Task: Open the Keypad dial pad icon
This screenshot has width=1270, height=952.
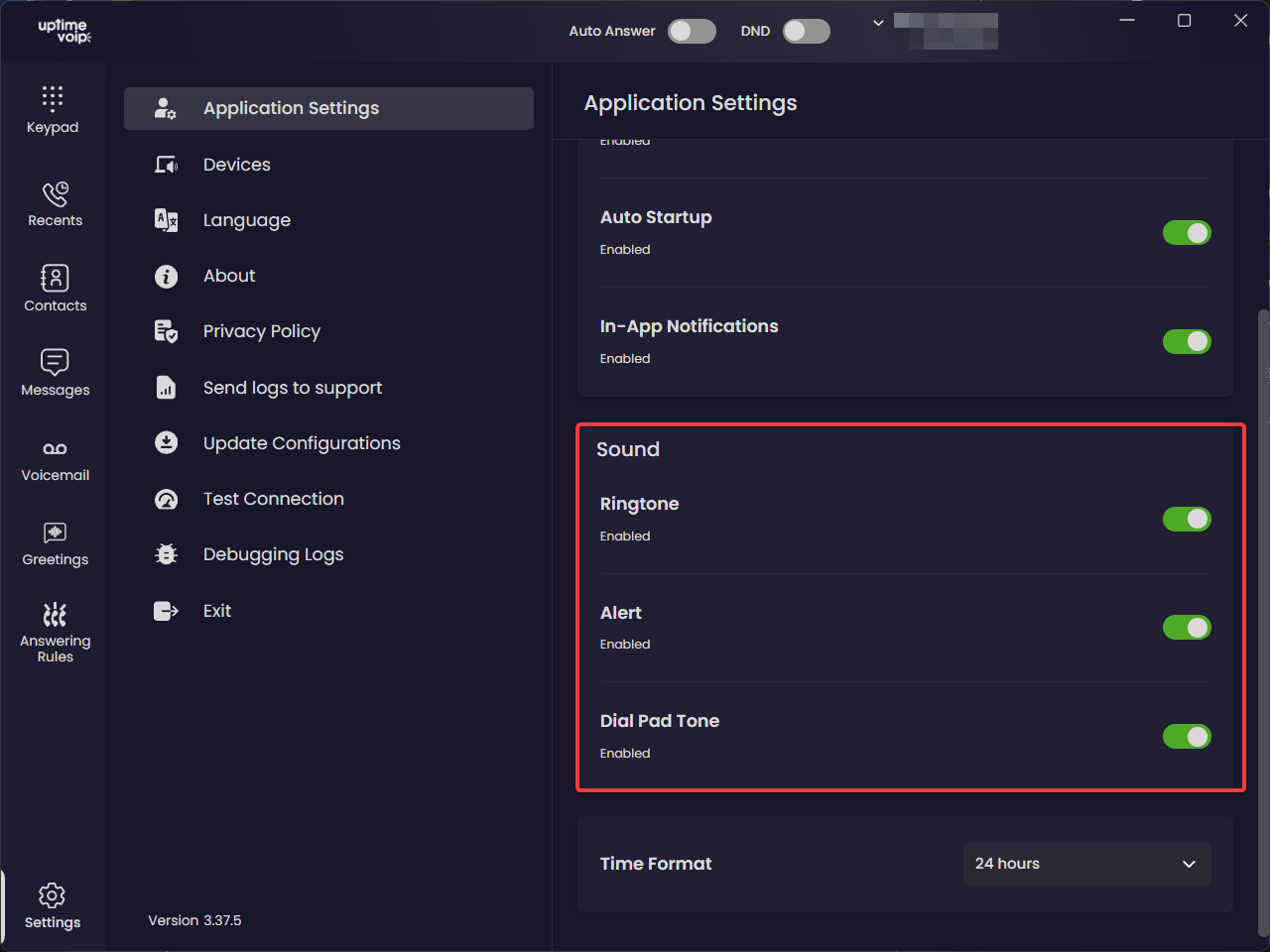Action: (x=53, y=98)
